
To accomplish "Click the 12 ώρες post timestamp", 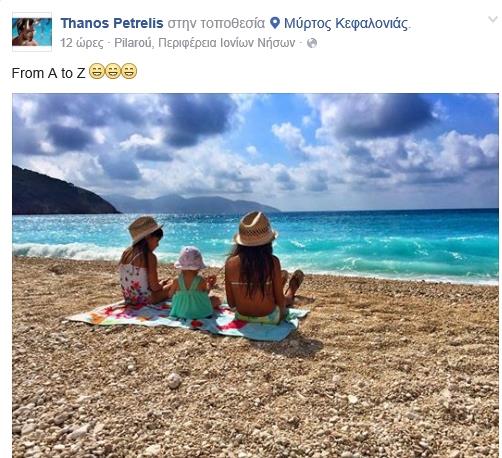I will (82, 43).
